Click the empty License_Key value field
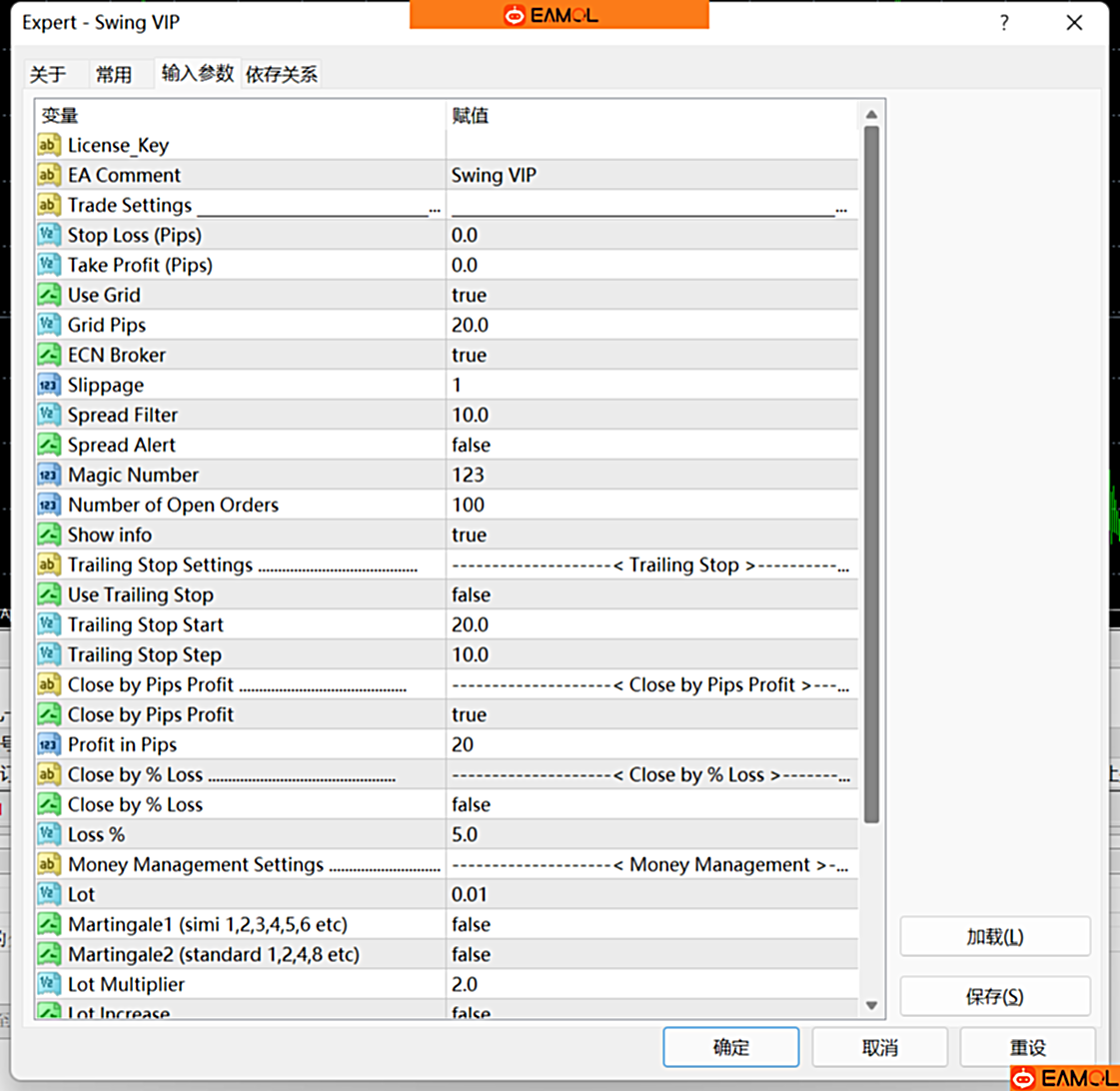This screenshot has width=1120, height=1091. click(652, 145)
